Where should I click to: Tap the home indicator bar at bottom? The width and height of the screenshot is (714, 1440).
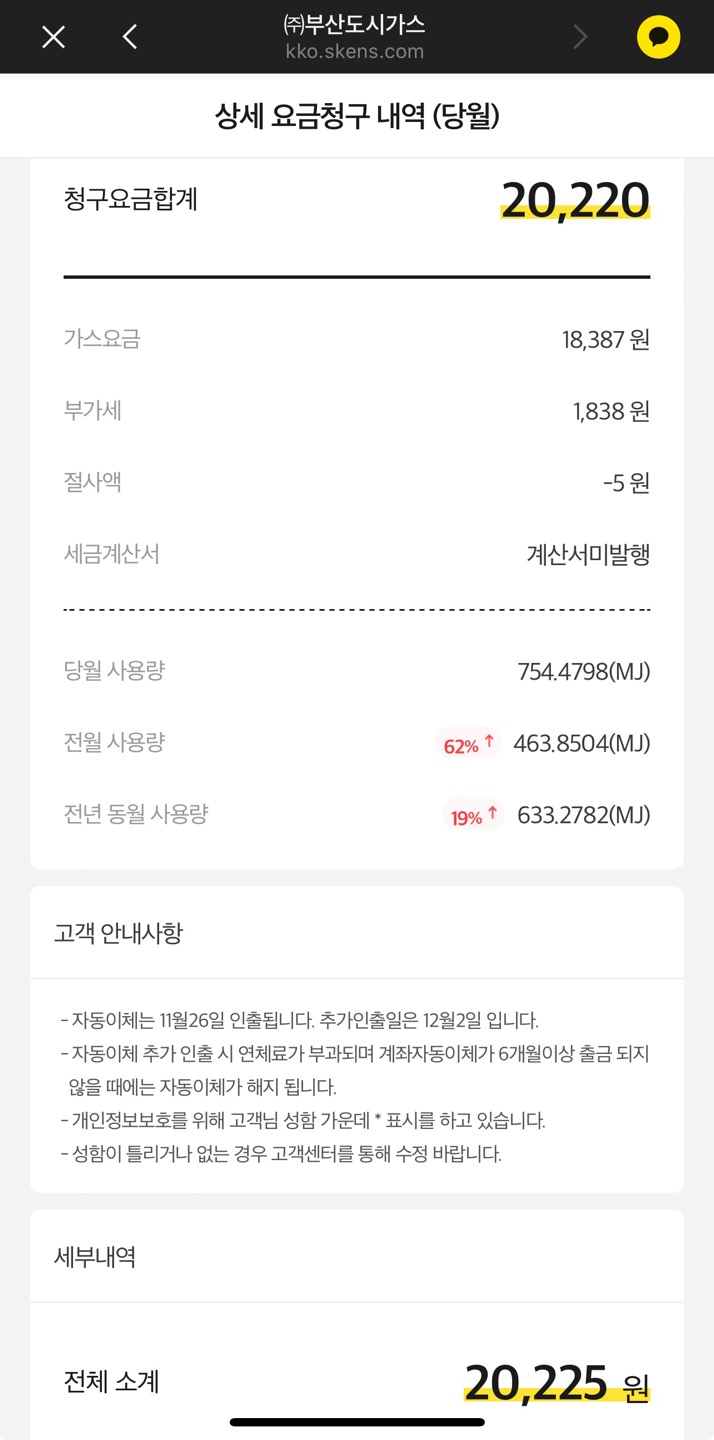(357, 1421)
